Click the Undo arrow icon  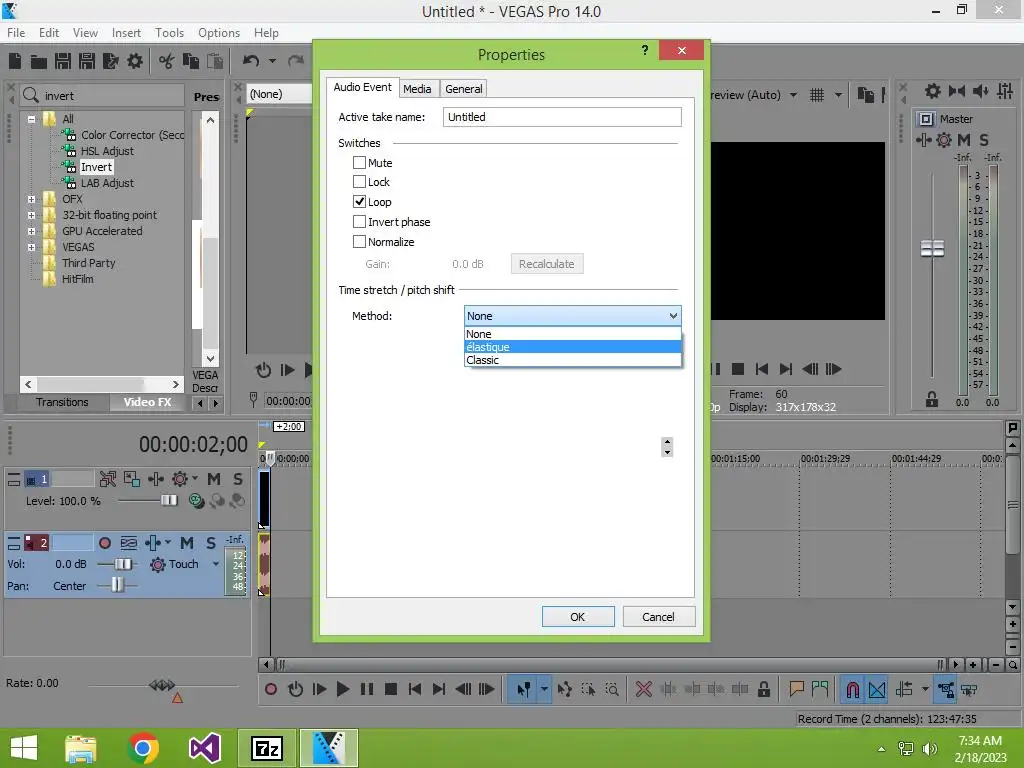click(x=251, y=61)
